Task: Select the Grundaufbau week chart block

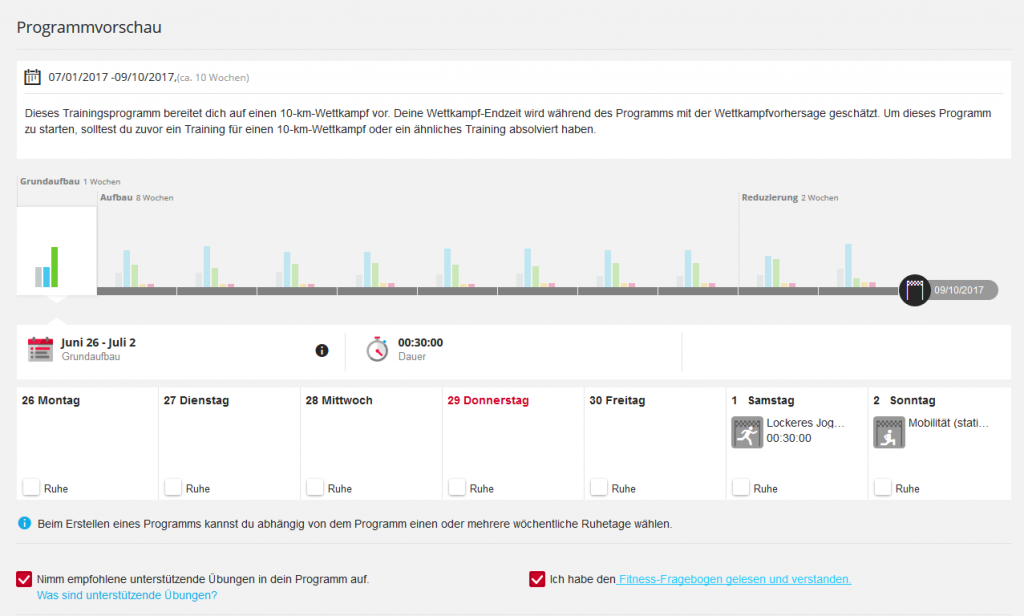Action: tap(56, 250)
